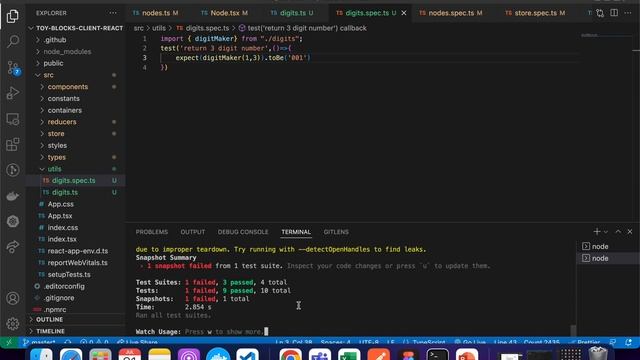Open Source Control view with badge
Image resolution: width=640 pixels, height=360 pixels.
[x=13, y=68]
